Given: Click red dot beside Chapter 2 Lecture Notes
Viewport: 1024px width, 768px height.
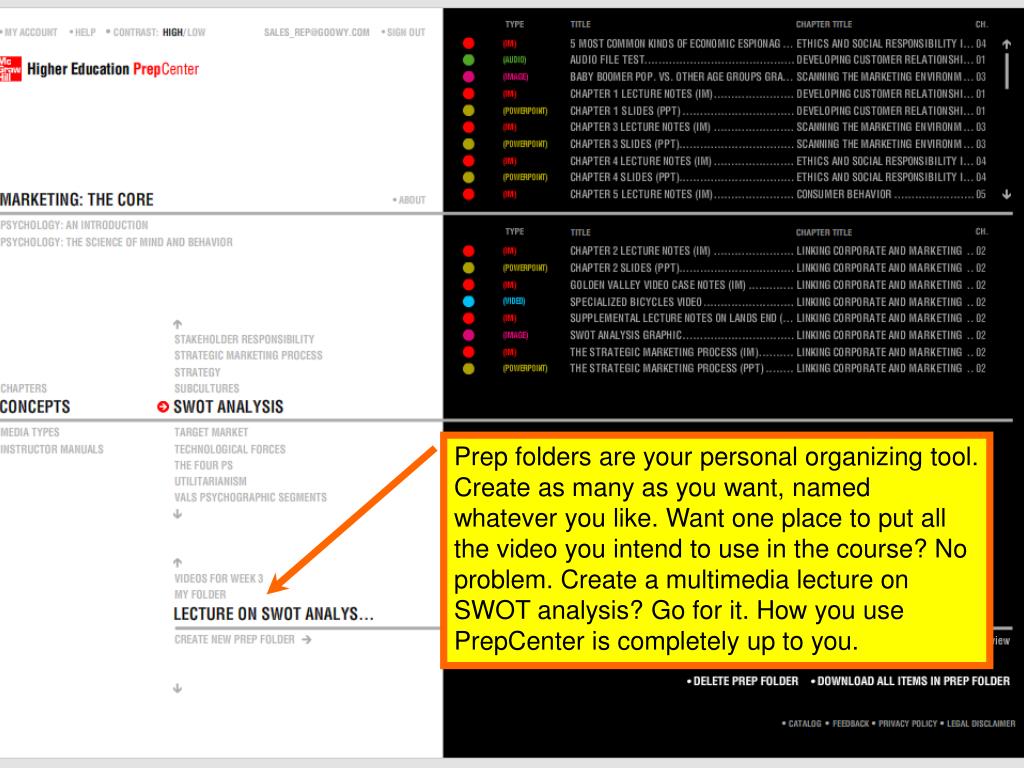Looking at the screenshot, I should coord(468,251).
